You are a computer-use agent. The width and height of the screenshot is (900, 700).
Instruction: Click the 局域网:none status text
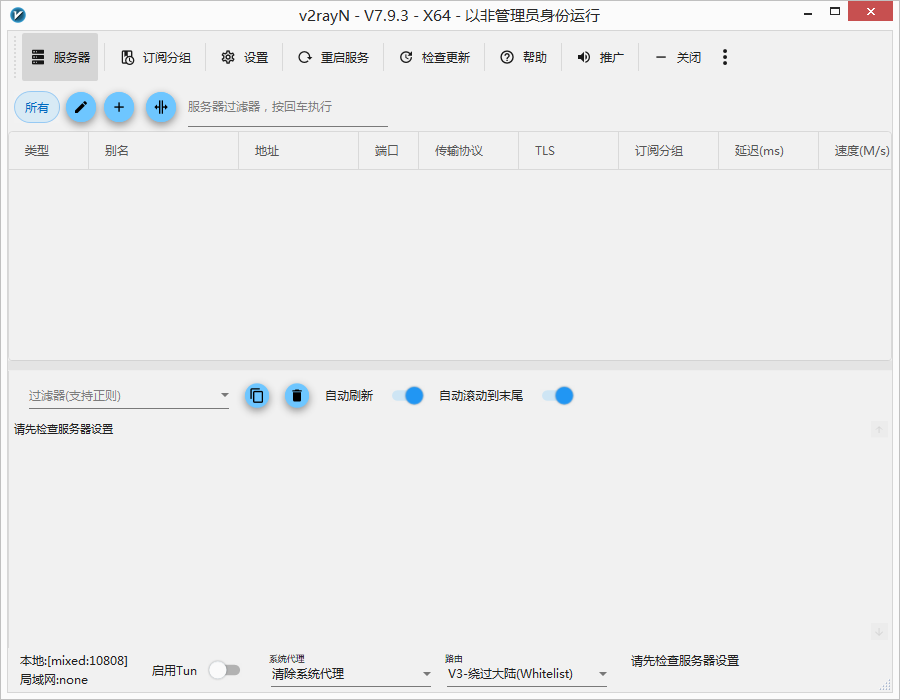click(x=54, y=680)
